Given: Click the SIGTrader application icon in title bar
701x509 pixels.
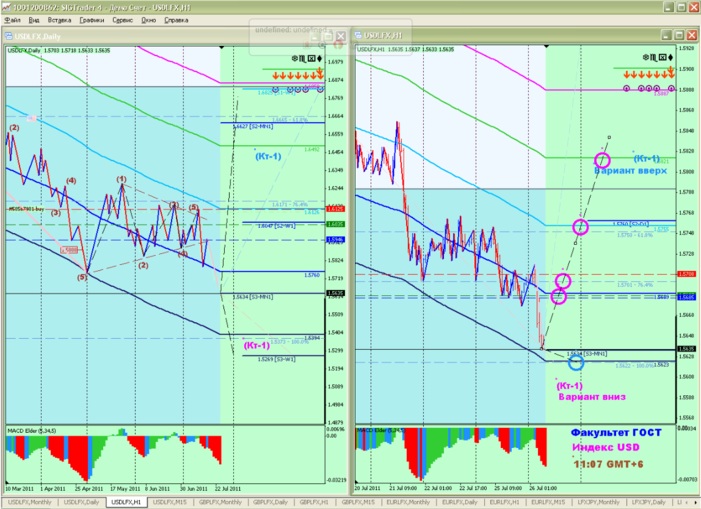Looking at the screenshot, I should pos(6,7).
